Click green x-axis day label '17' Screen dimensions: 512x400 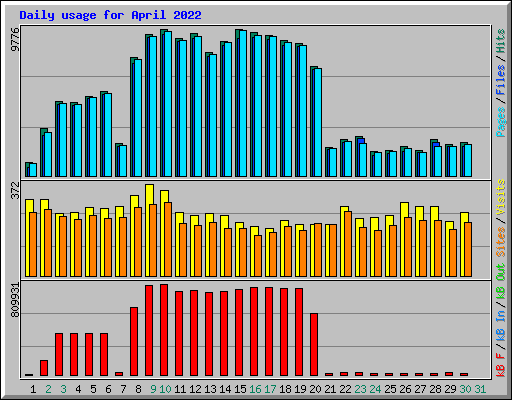270,389
